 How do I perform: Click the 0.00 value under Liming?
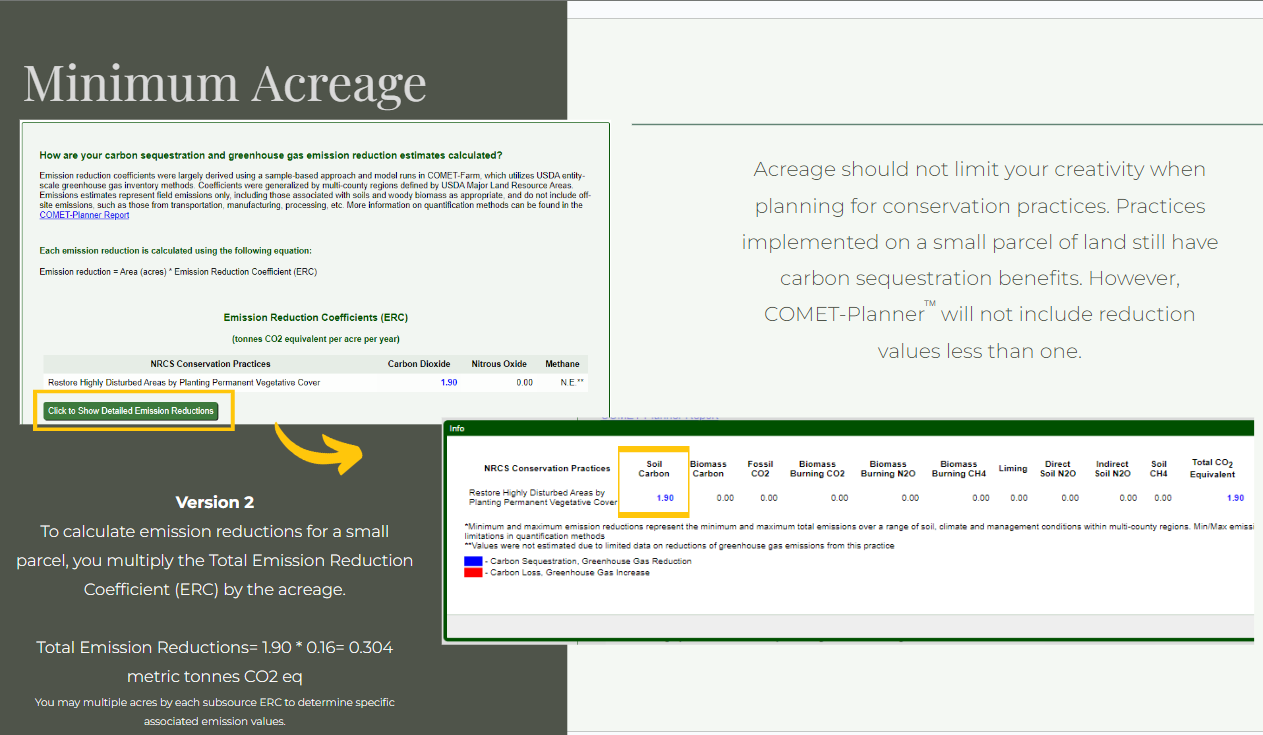pyautogui.click(x=1019, y=498)
